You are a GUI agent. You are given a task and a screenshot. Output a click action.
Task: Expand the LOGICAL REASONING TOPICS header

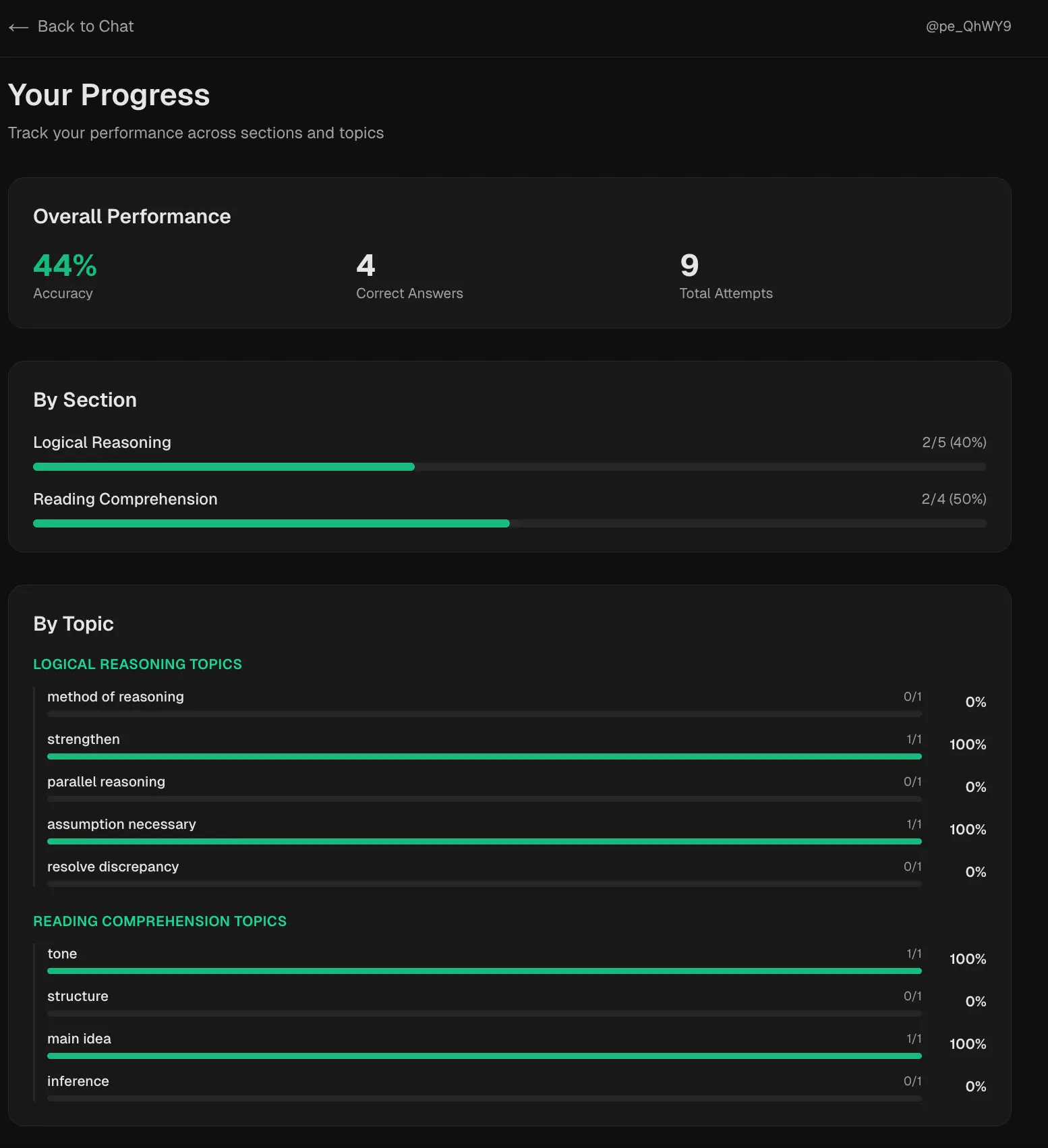pos(137,664)
